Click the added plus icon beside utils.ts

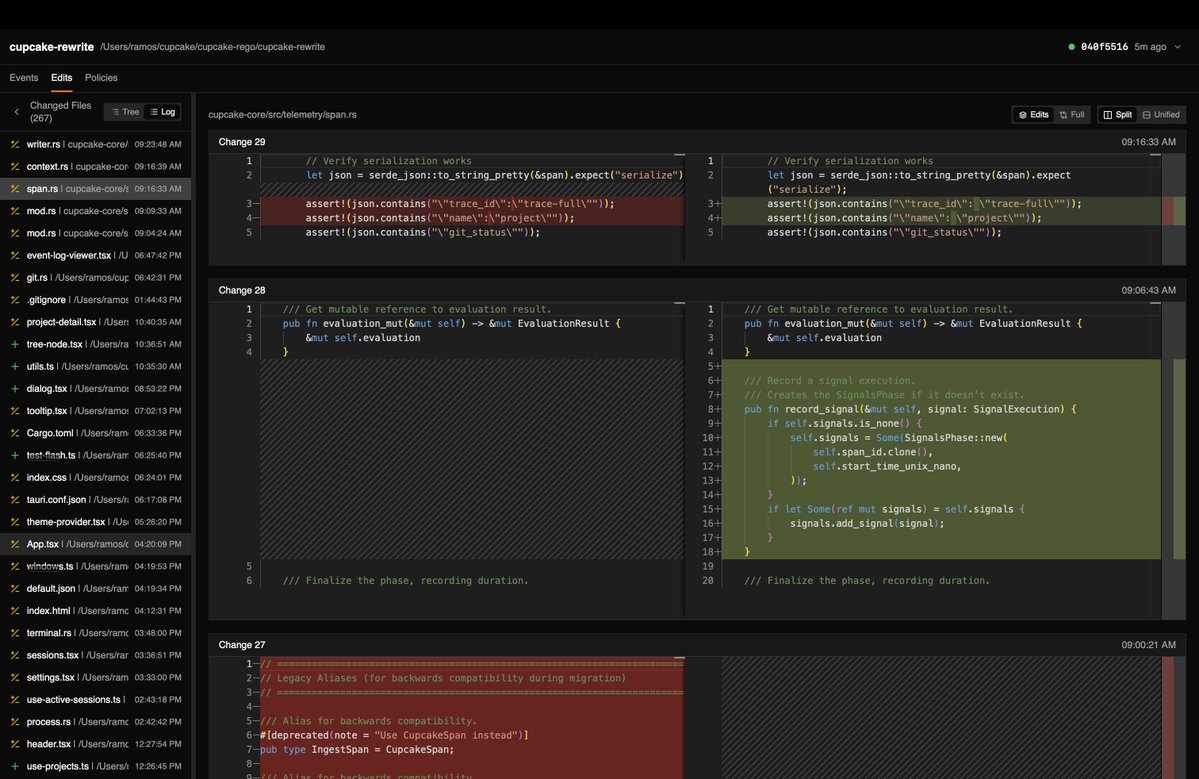pyautogui.click(x=15, y=366)
